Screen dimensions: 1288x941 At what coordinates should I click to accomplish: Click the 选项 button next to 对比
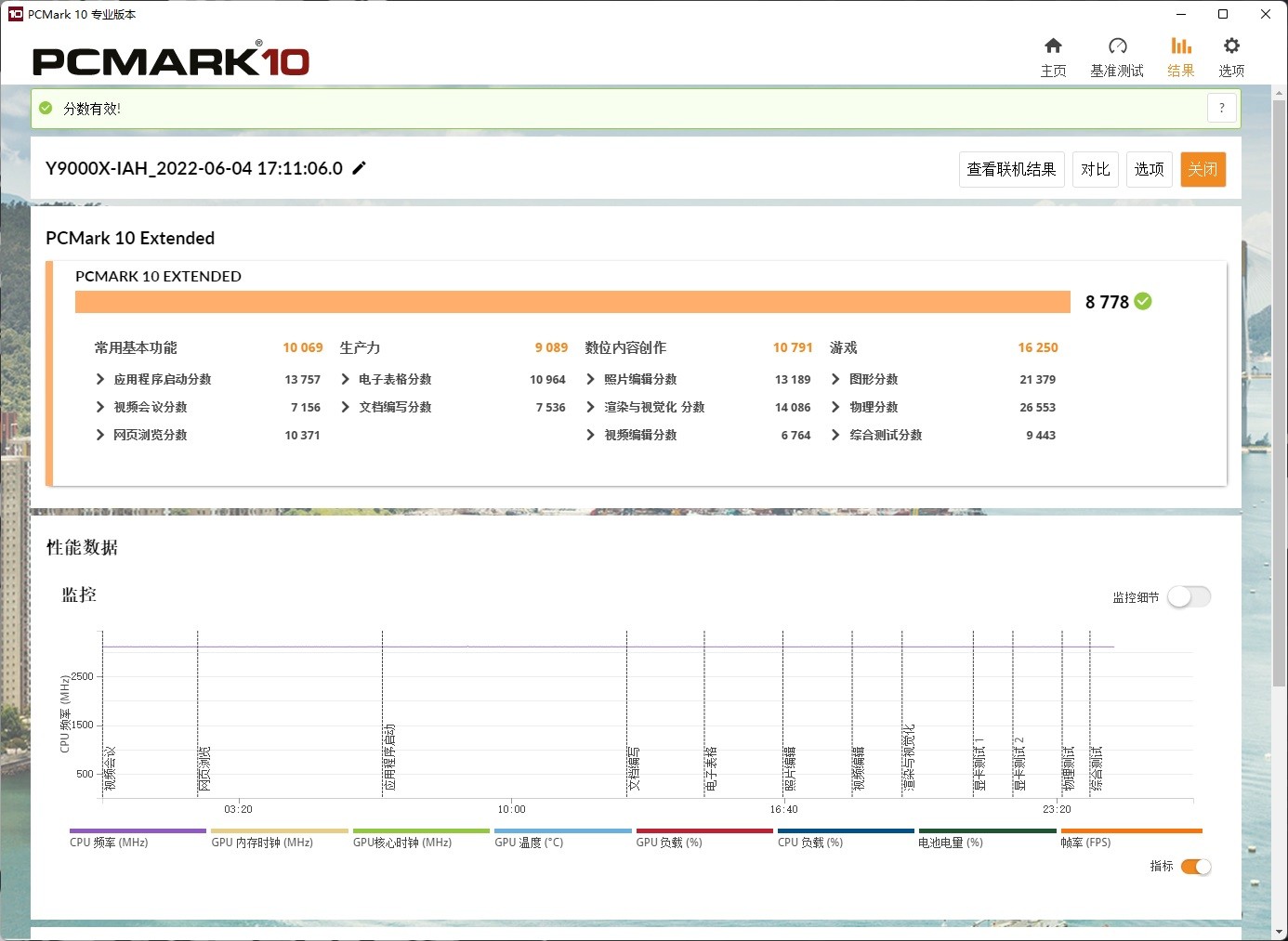tap(1149, 169)
